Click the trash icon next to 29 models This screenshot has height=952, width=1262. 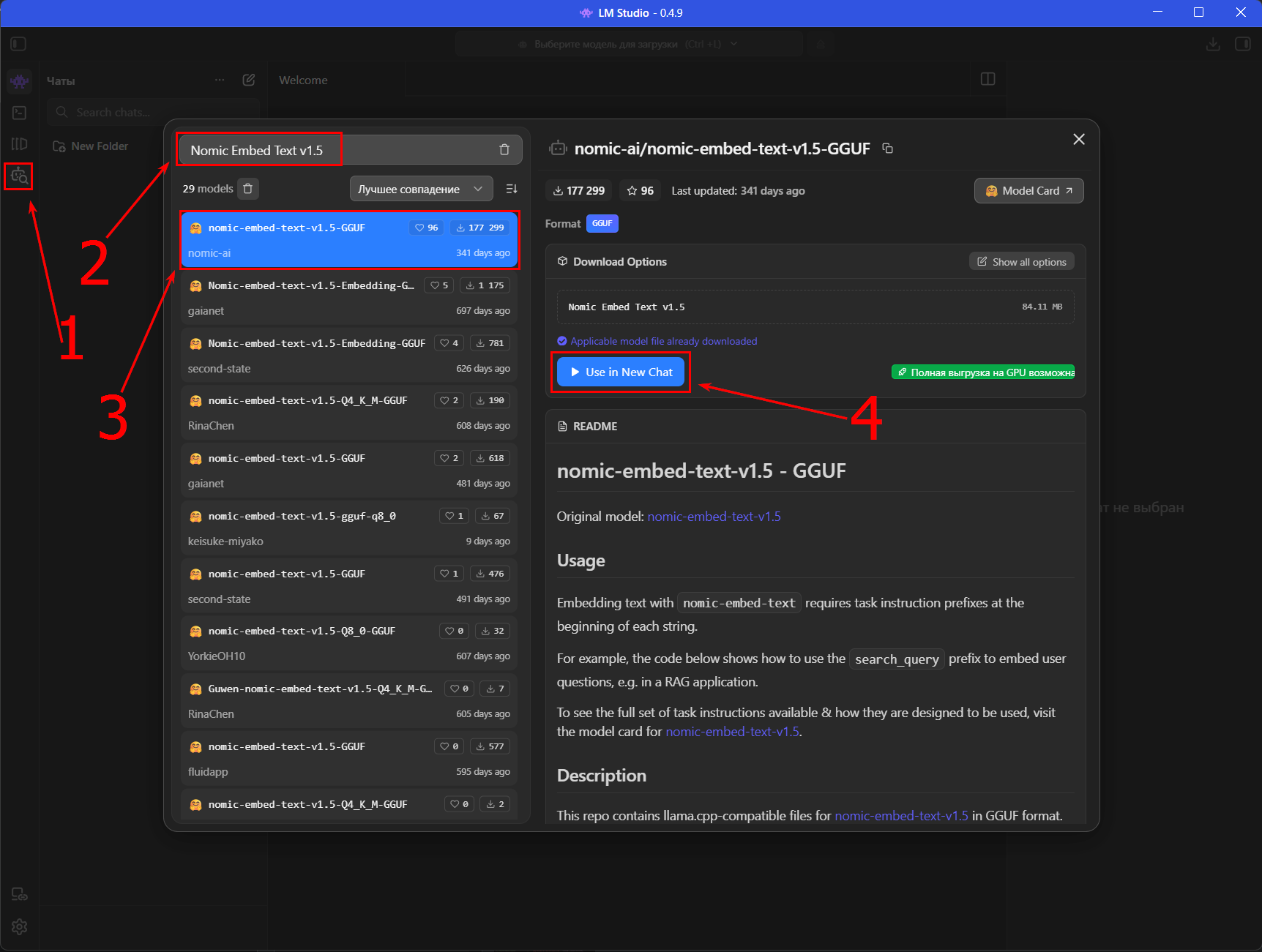(x=248, y=189)
